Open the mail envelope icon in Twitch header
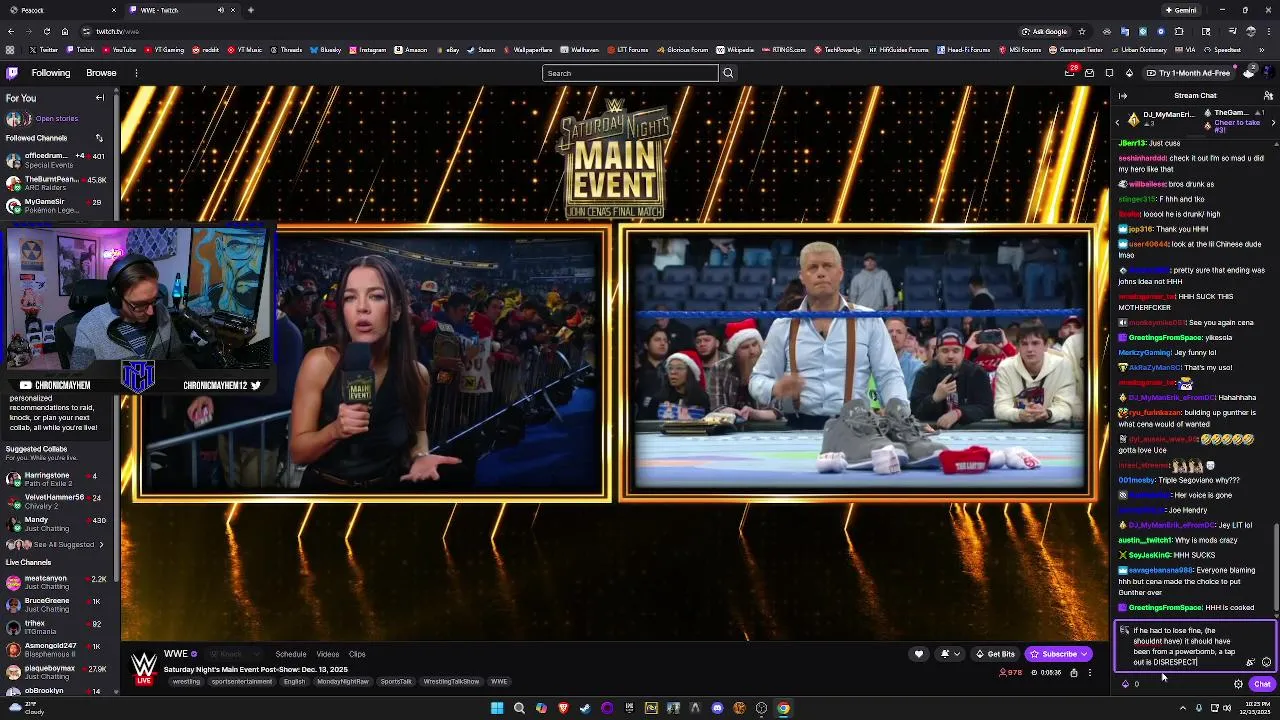This screenshot has height=720, width=1280. click(x=1089, y=73)
